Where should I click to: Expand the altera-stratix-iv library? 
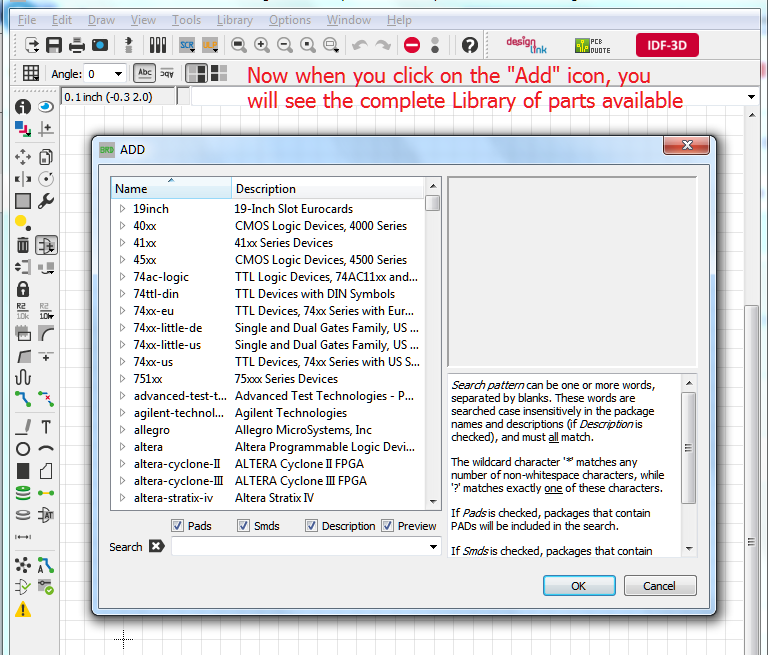(122, 498)
